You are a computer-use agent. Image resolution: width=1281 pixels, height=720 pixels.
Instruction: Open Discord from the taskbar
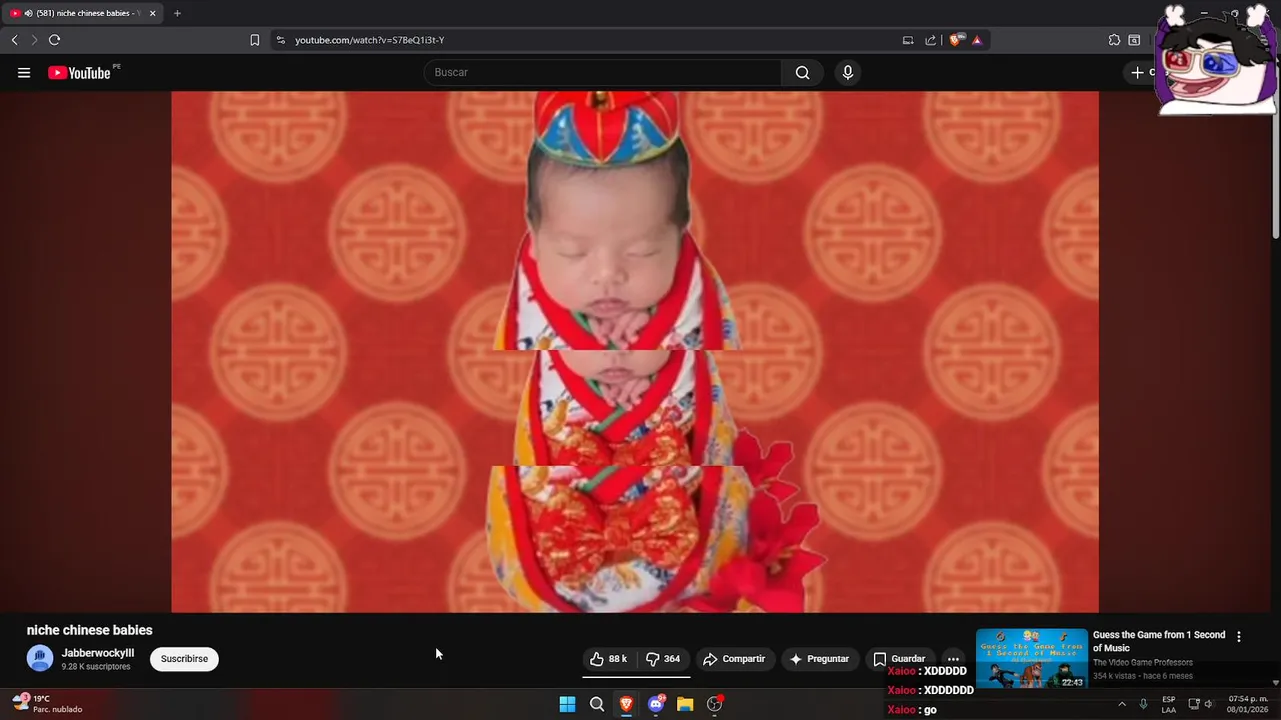656,704
